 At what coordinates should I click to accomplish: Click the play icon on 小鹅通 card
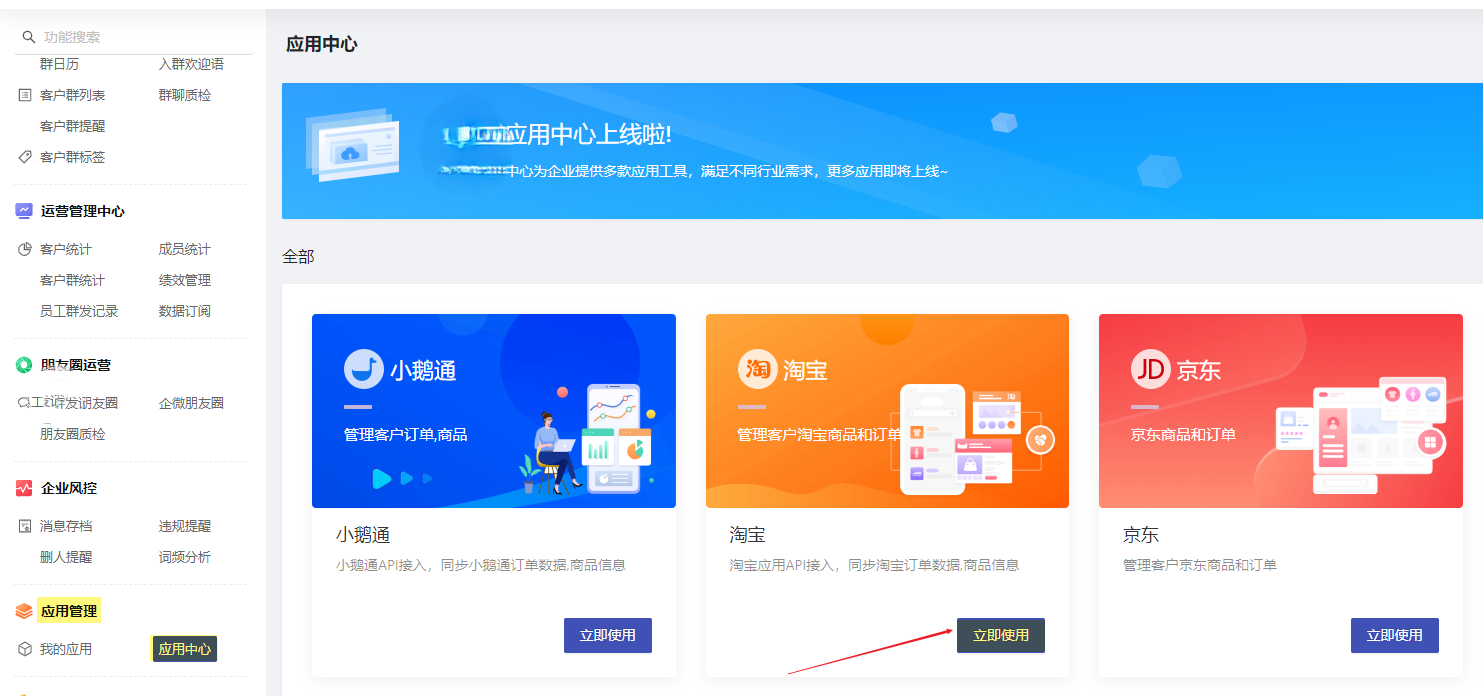click(x=382, y=479)
